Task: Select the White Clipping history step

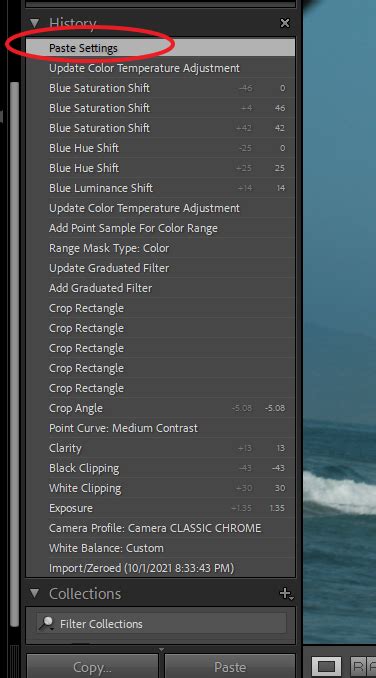Action: pos(161,488)
